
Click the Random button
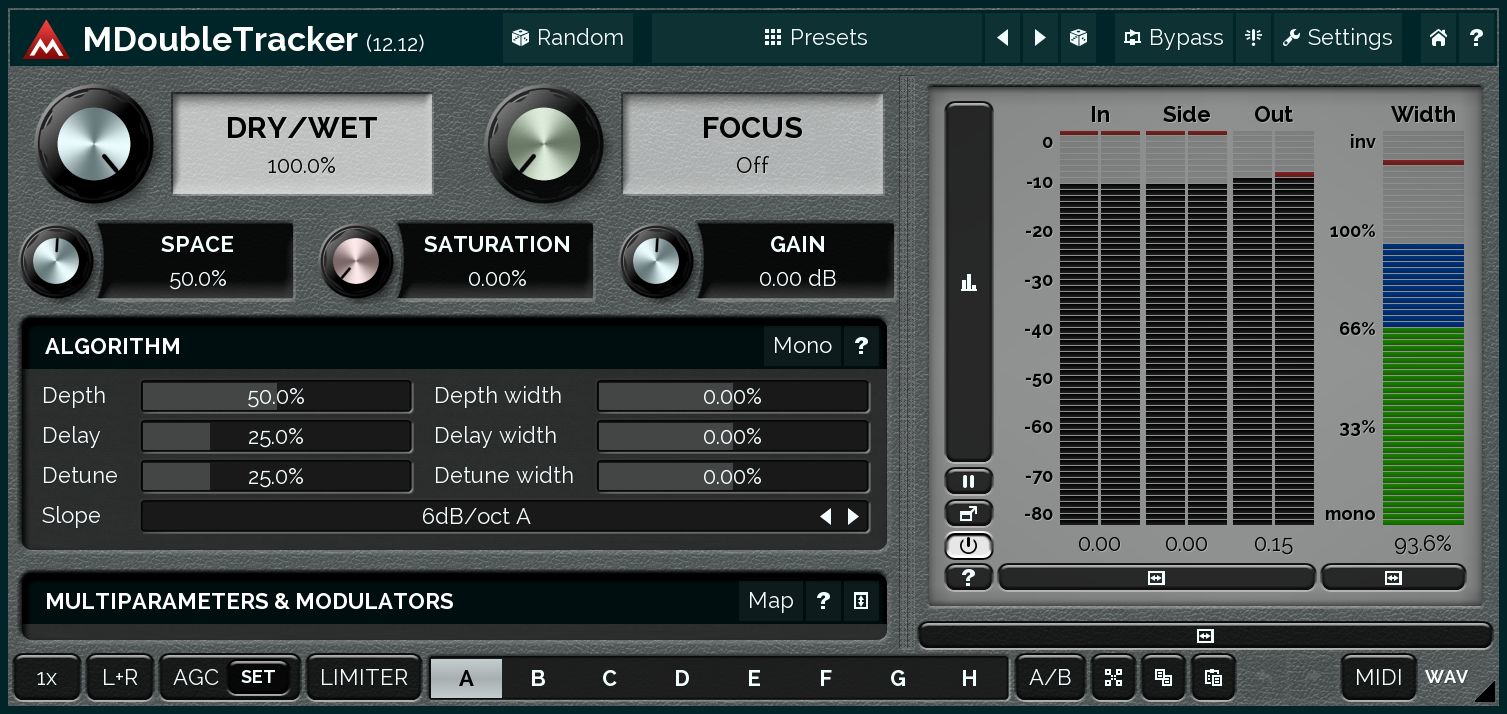tap(567, 38)
